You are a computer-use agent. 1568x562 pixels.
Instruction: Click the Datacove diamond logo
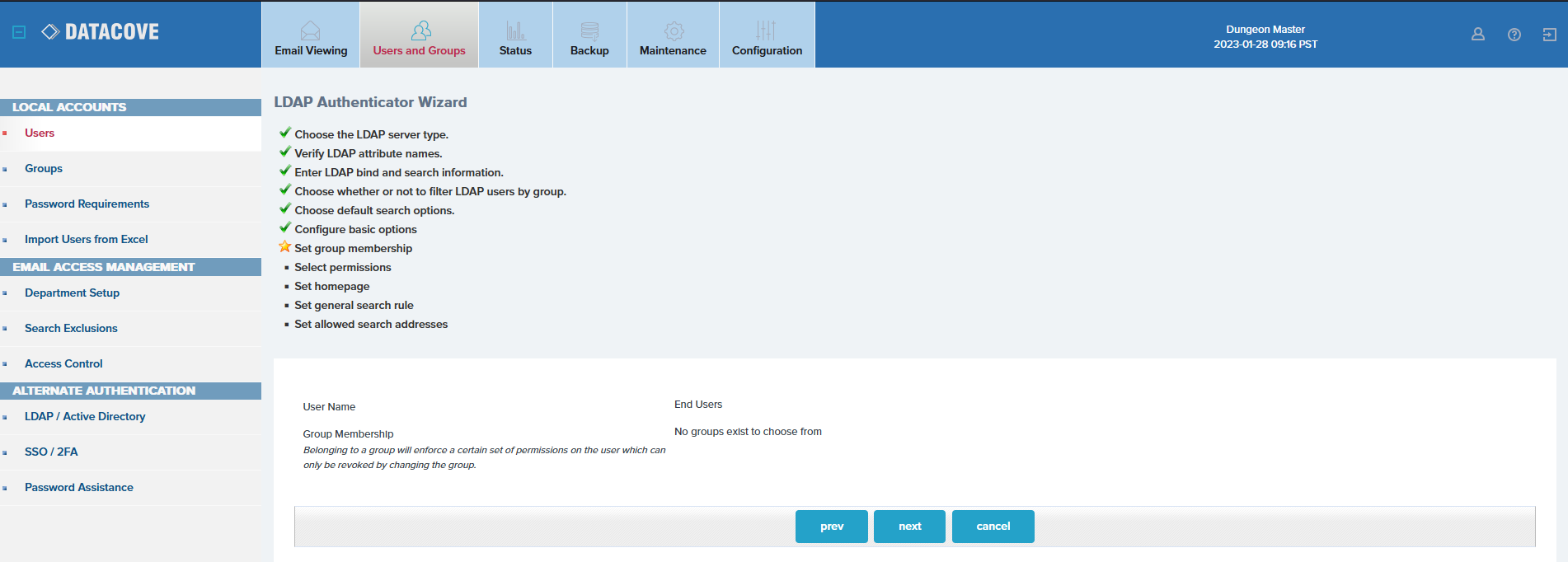[x=50, y=32]
